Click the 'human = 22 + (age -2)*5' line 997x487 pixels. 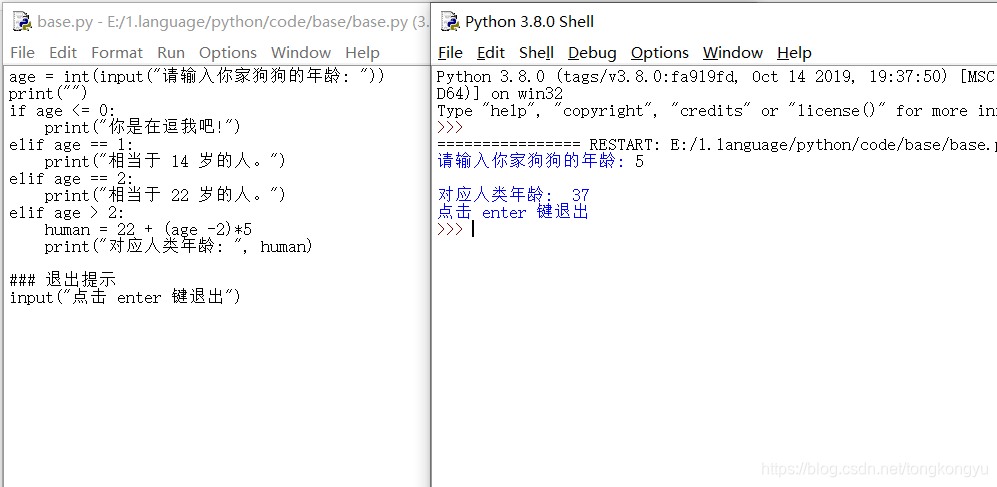148,230
